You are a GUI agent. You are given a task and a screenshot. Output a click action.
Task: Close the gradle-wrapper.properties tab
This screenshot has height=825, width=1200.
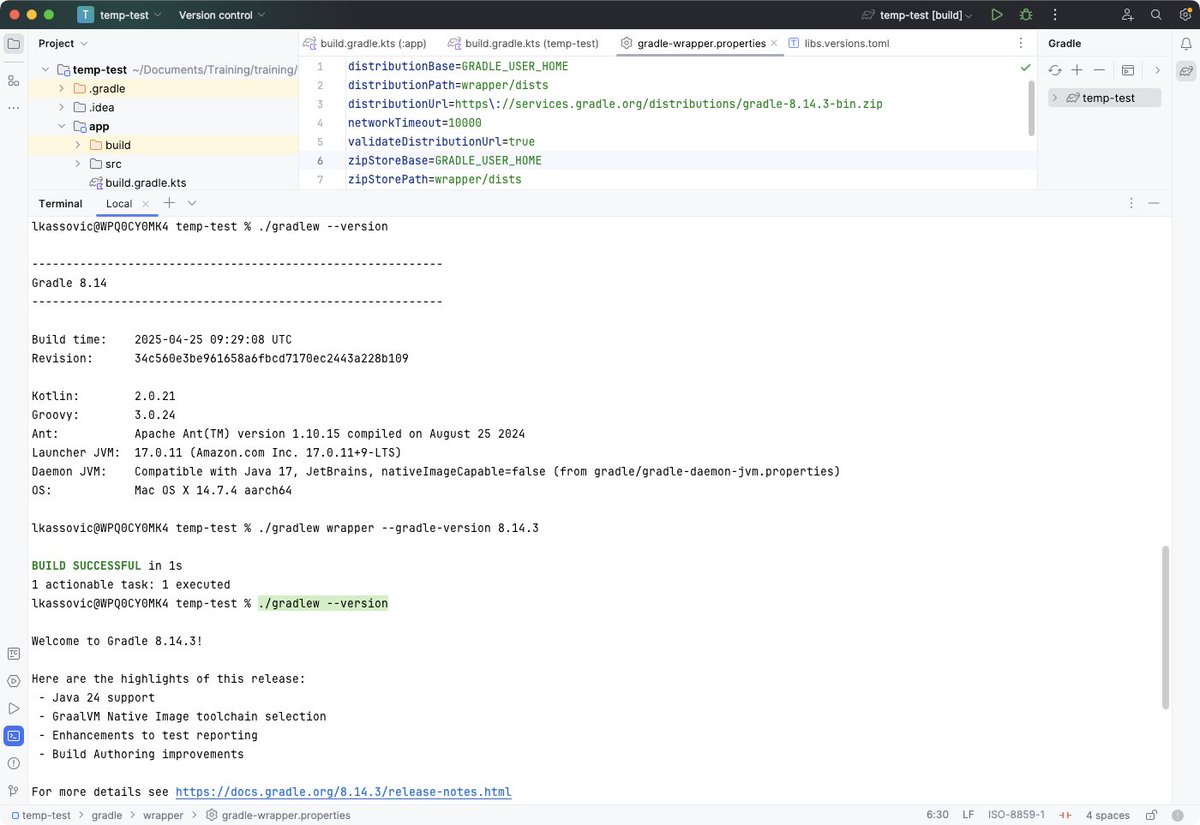click(775, 43)
